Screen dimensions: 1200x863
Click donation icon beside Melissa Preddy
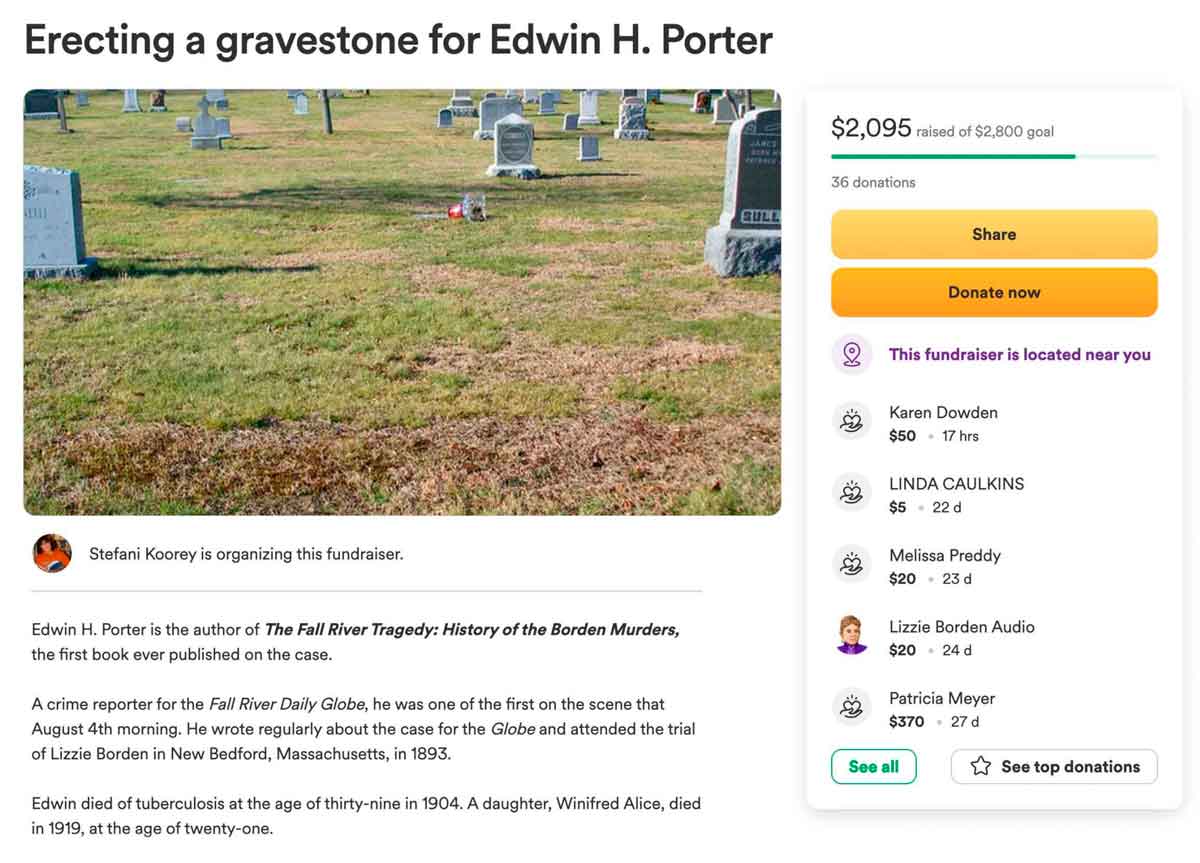852,565
